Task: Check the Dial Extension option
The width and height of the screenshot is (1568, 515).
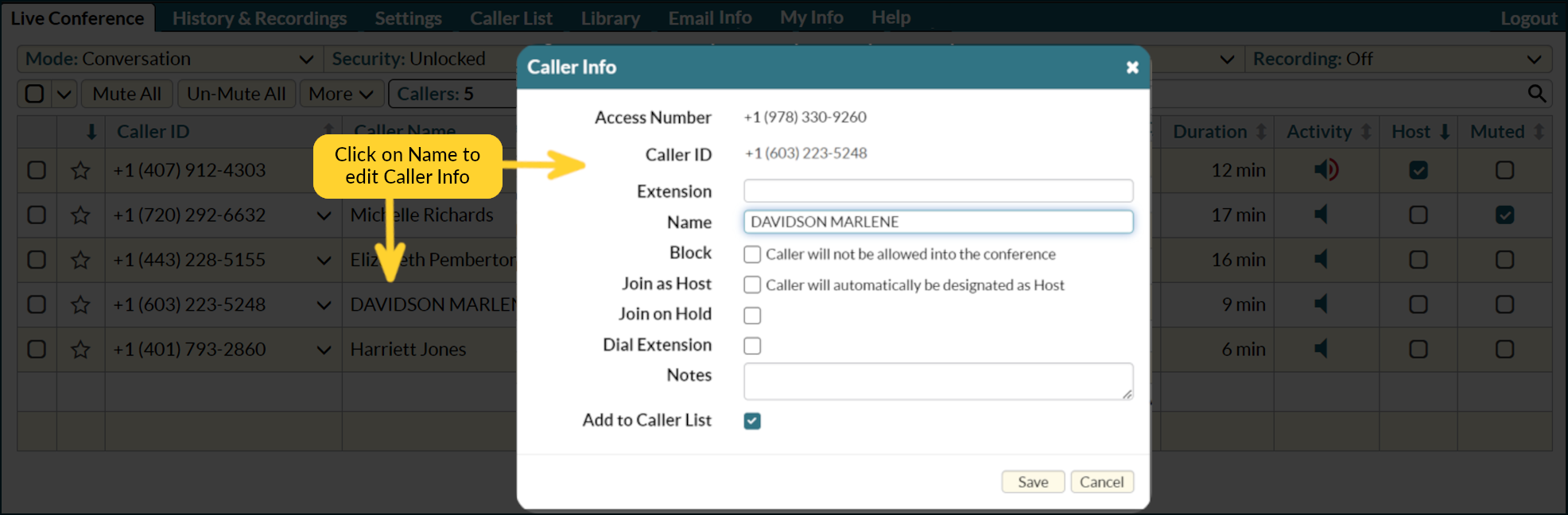Action: tap(752, 346)
